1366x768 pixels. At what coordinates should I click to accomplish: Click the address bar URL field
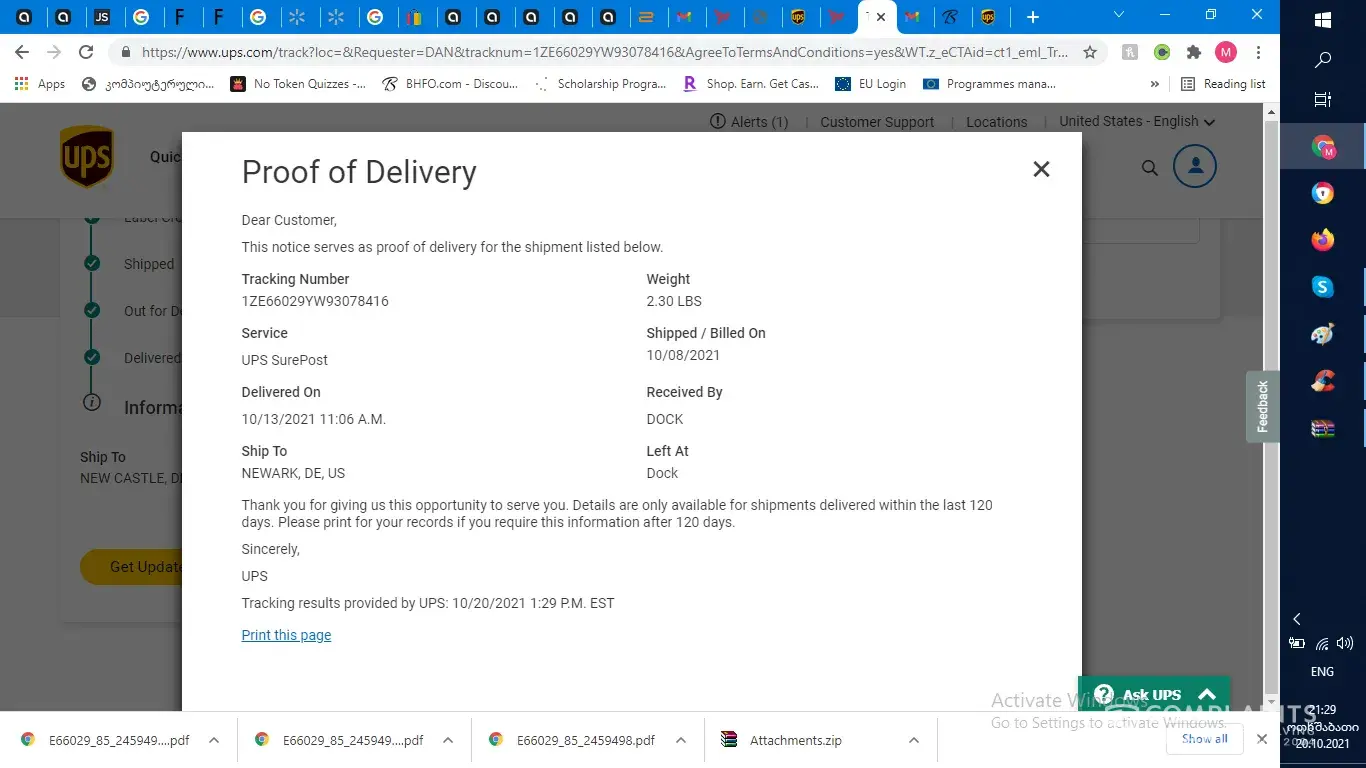pyautogui.click(x=600, y=52)
